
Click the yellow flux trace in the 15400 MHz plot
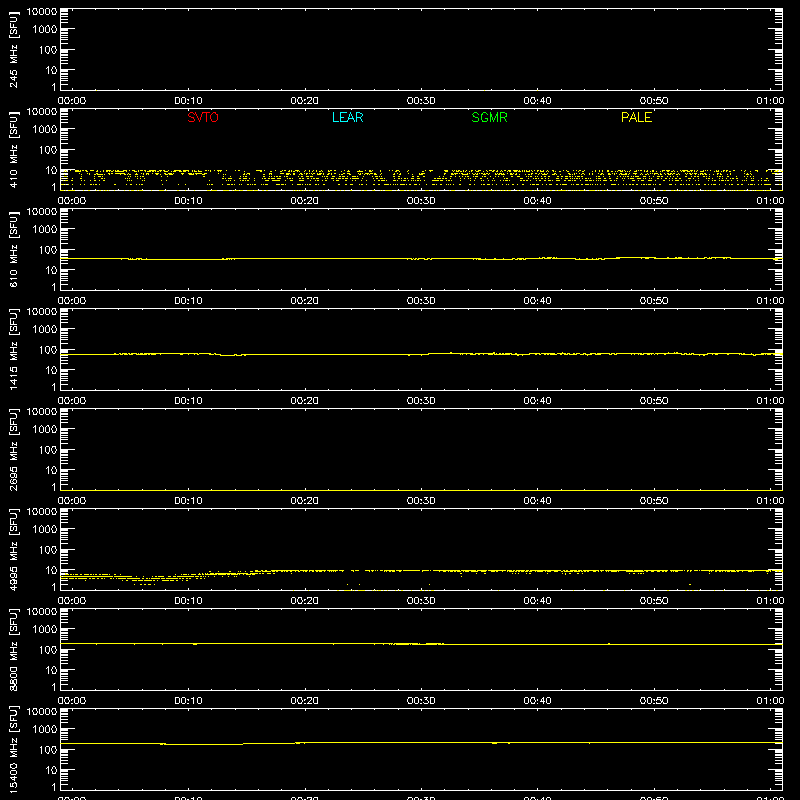(421, 743)
